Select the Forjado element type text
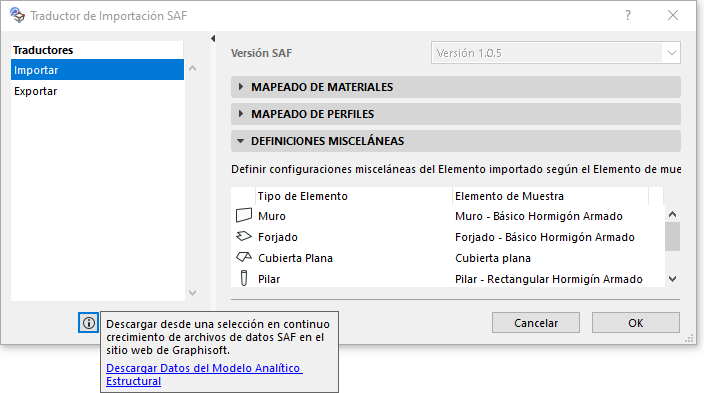704x393 pixels. (x=277, y=237)
